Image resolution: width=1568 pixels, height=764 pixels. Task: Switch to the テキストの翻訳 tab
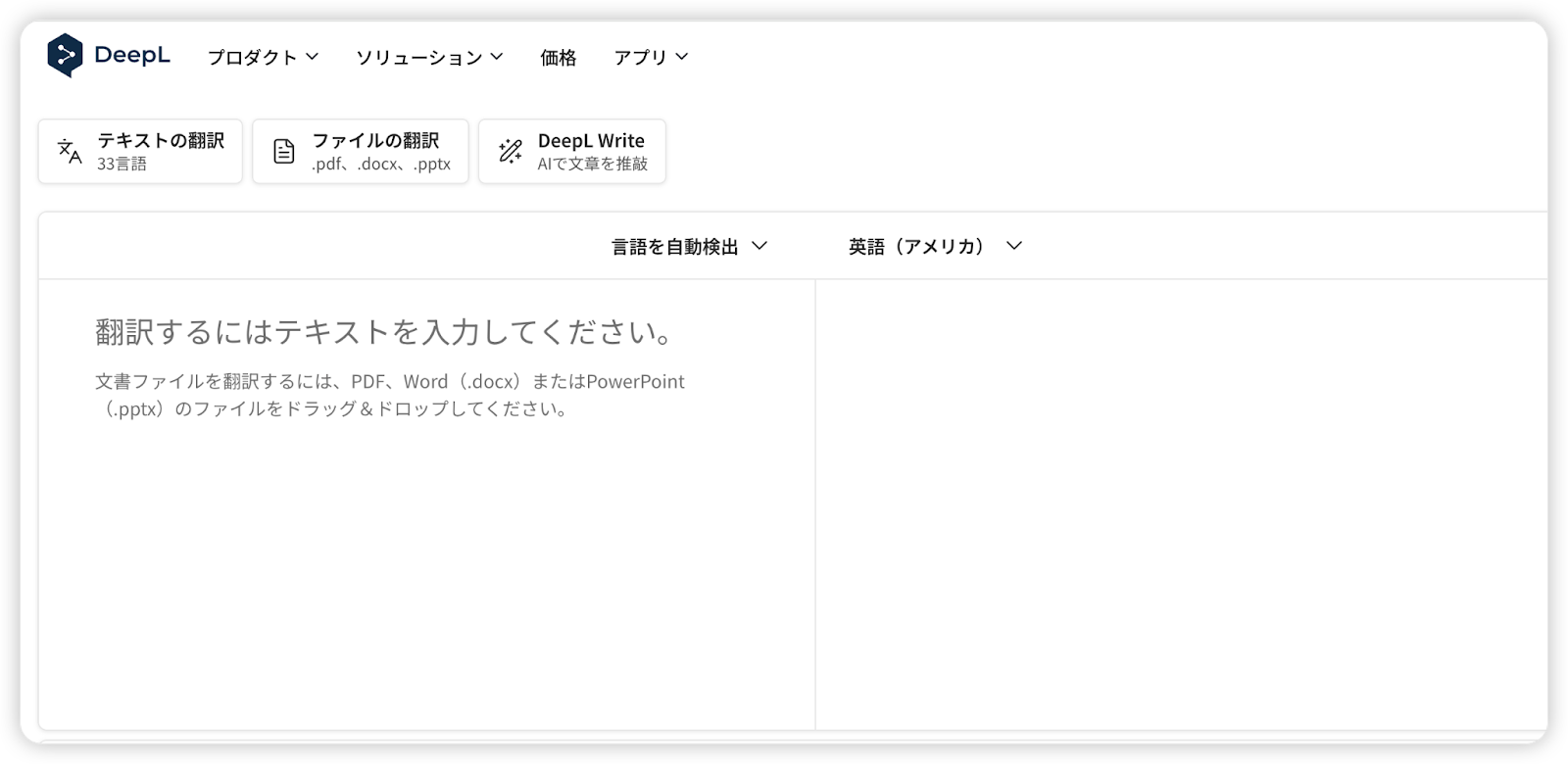pos(140,151)
